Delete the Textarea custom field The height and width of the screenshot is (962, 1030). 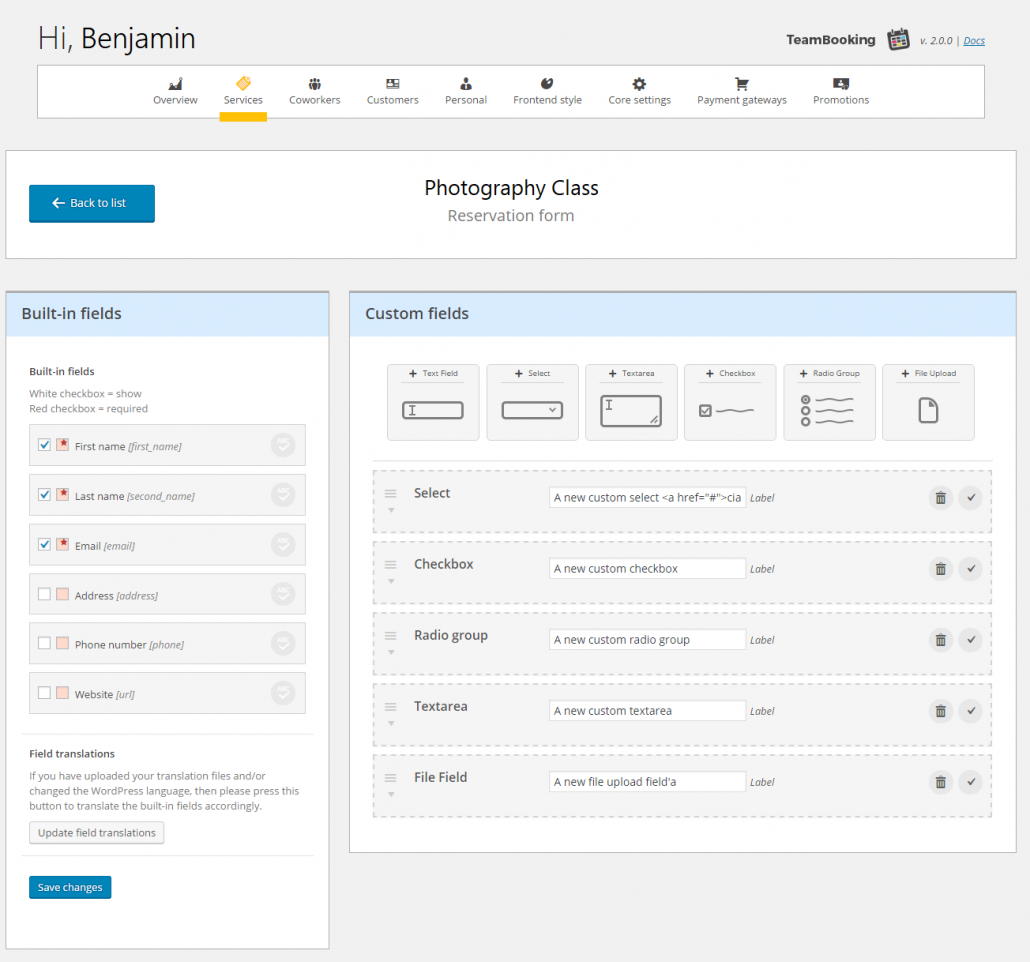(x=940, y=711)
